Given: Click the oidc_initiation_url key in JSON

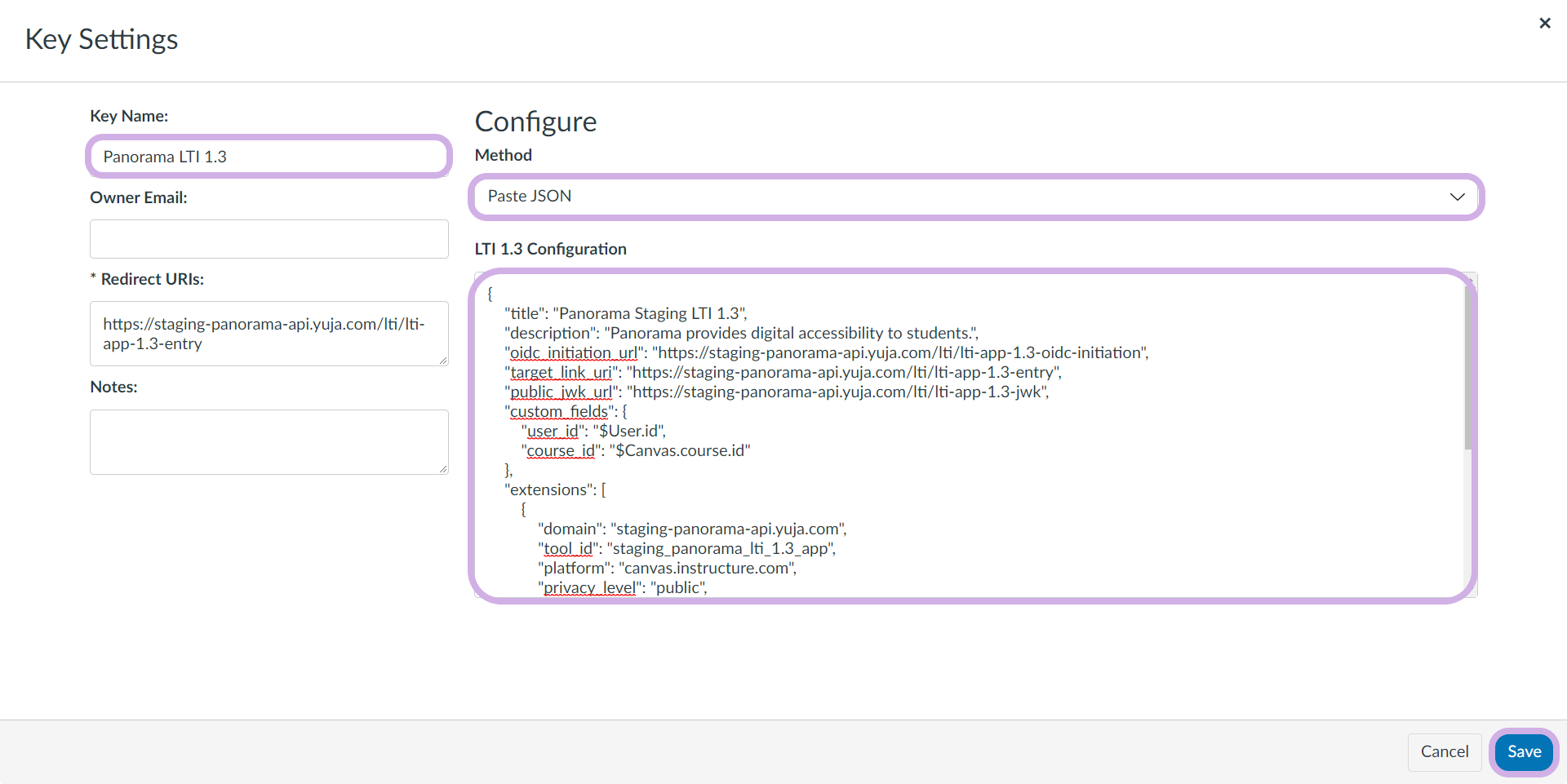Looking at the screenshot, I should (573, 352).
